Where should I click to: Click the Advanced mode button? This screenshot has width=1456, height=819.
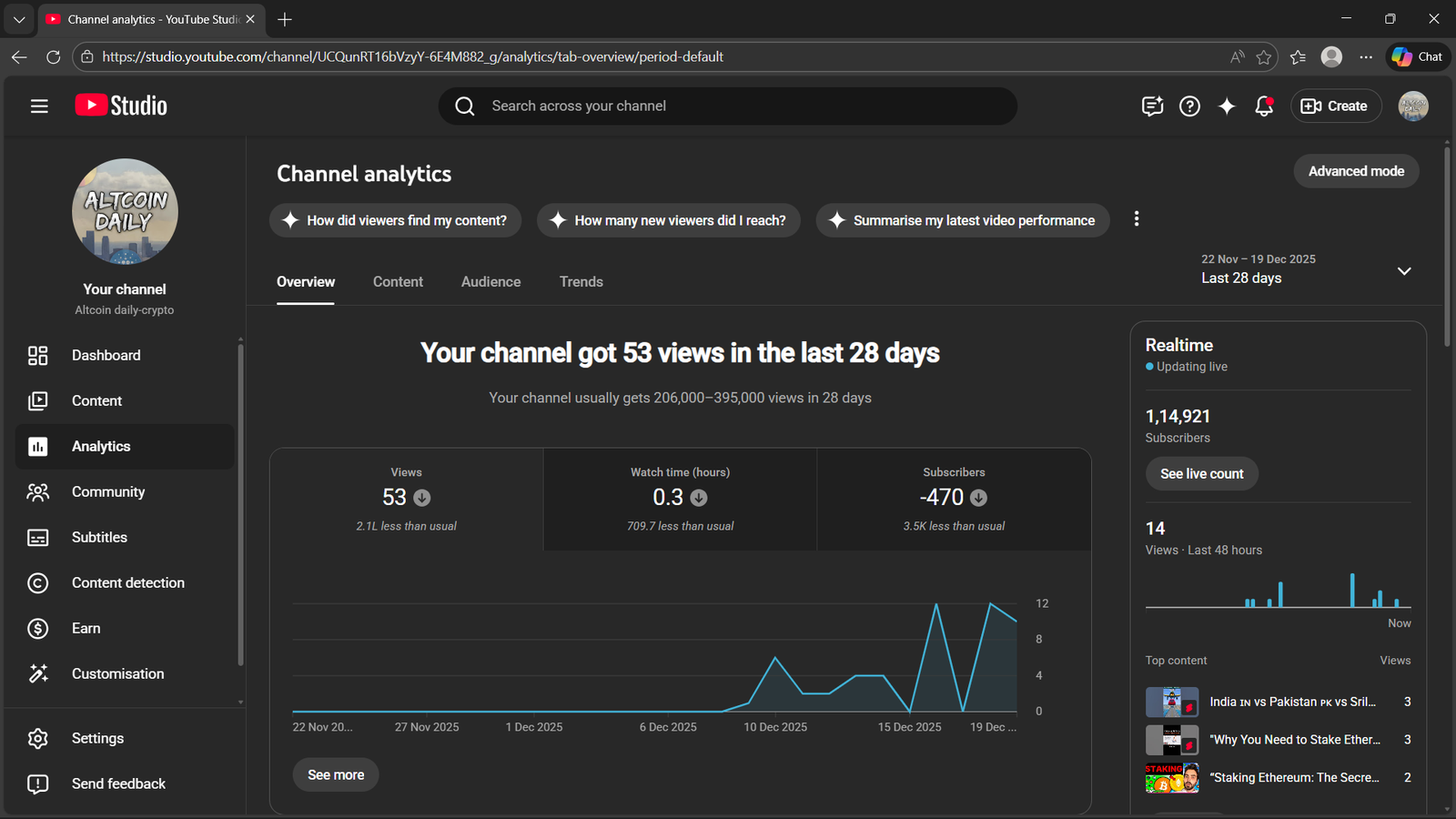point(1356,171)
